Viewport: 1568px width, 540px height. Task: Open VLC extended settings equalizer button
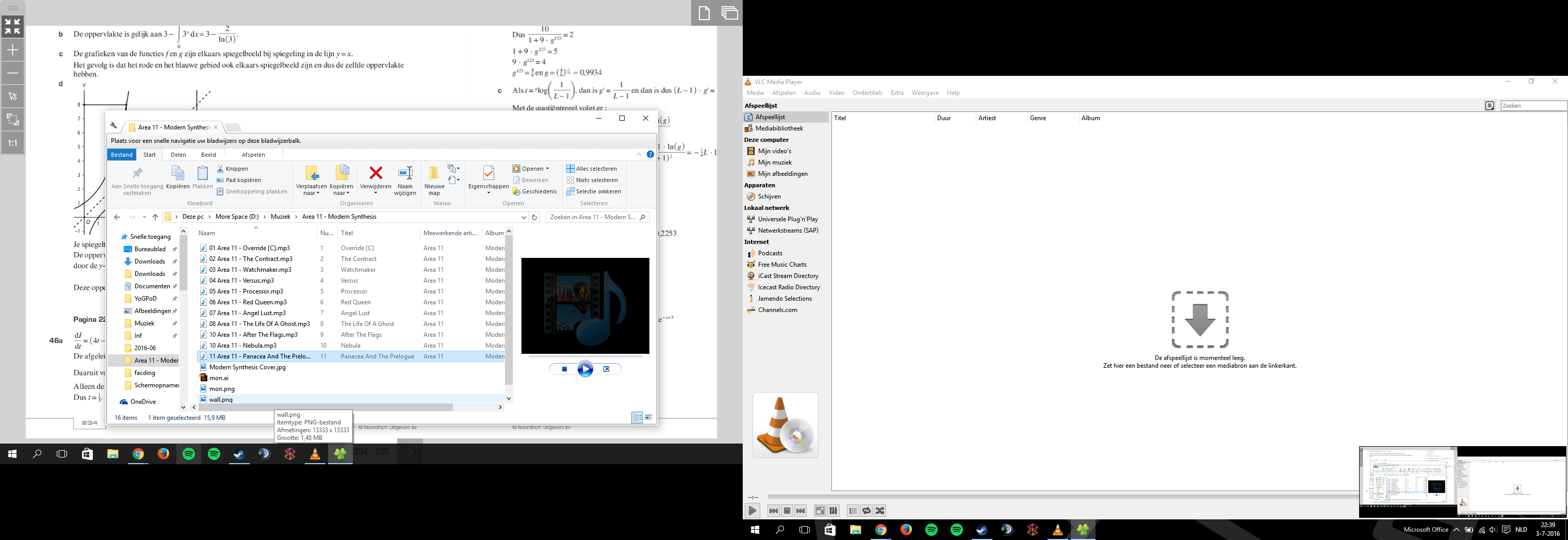pyautogui.click(x=834, y=511)
